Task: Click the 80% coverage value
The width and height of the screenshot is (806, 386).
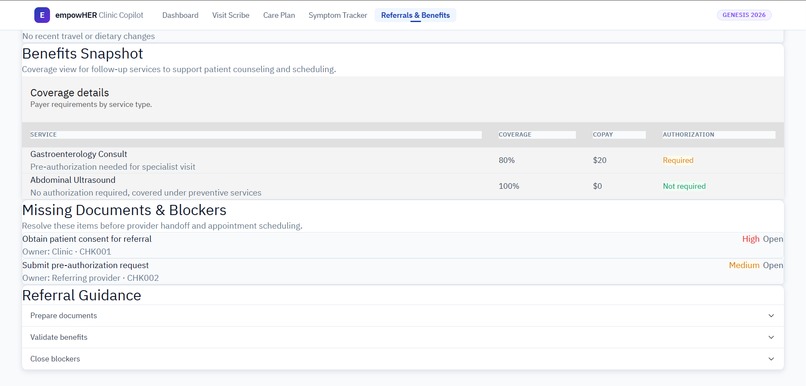Action: (x=506, y=160)
